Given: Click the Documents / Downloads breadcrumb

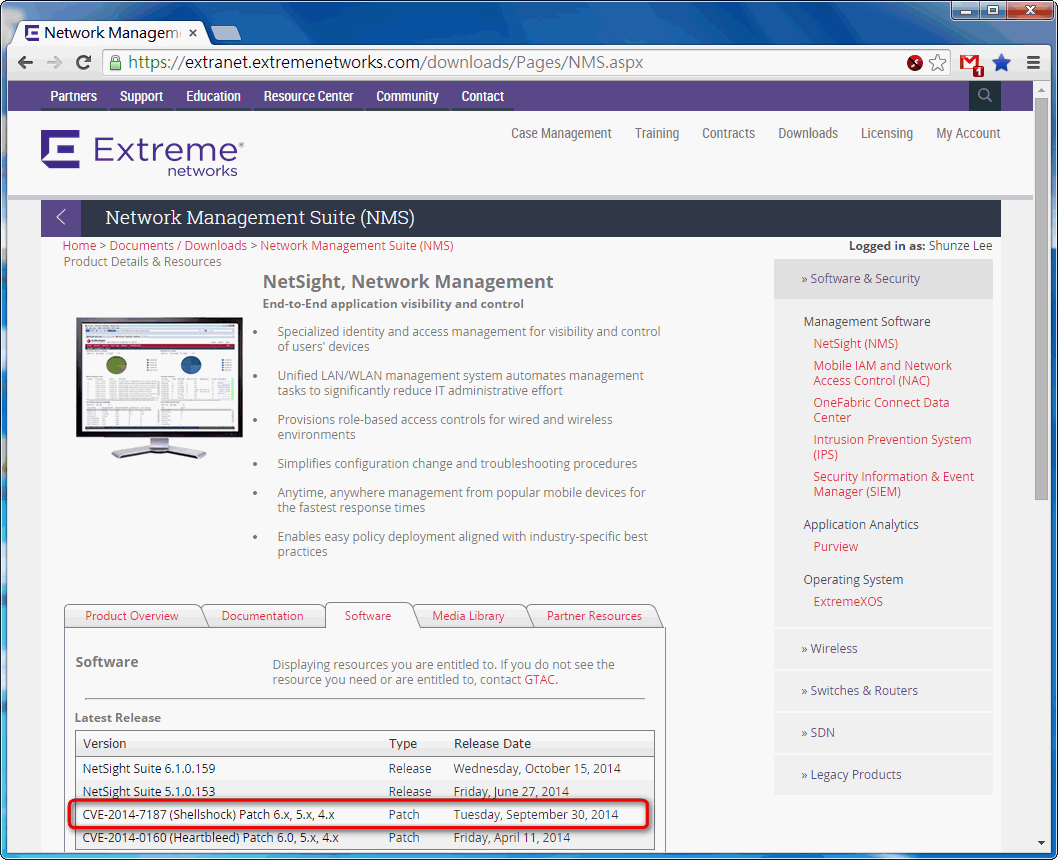Looking at the screenshot, I should pyautogui.click(x=178, y=246).
